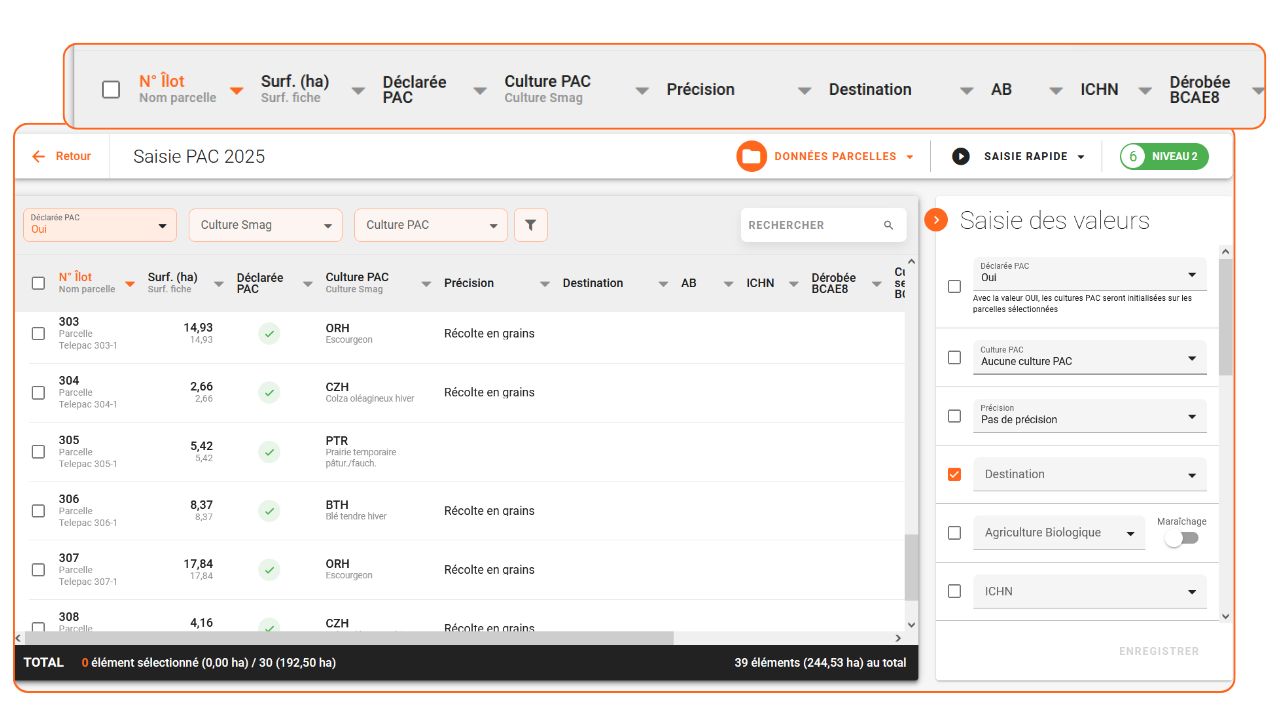Click the ORH Escourgeon cell of parcel 303
1280x720 pixels.
349,333
